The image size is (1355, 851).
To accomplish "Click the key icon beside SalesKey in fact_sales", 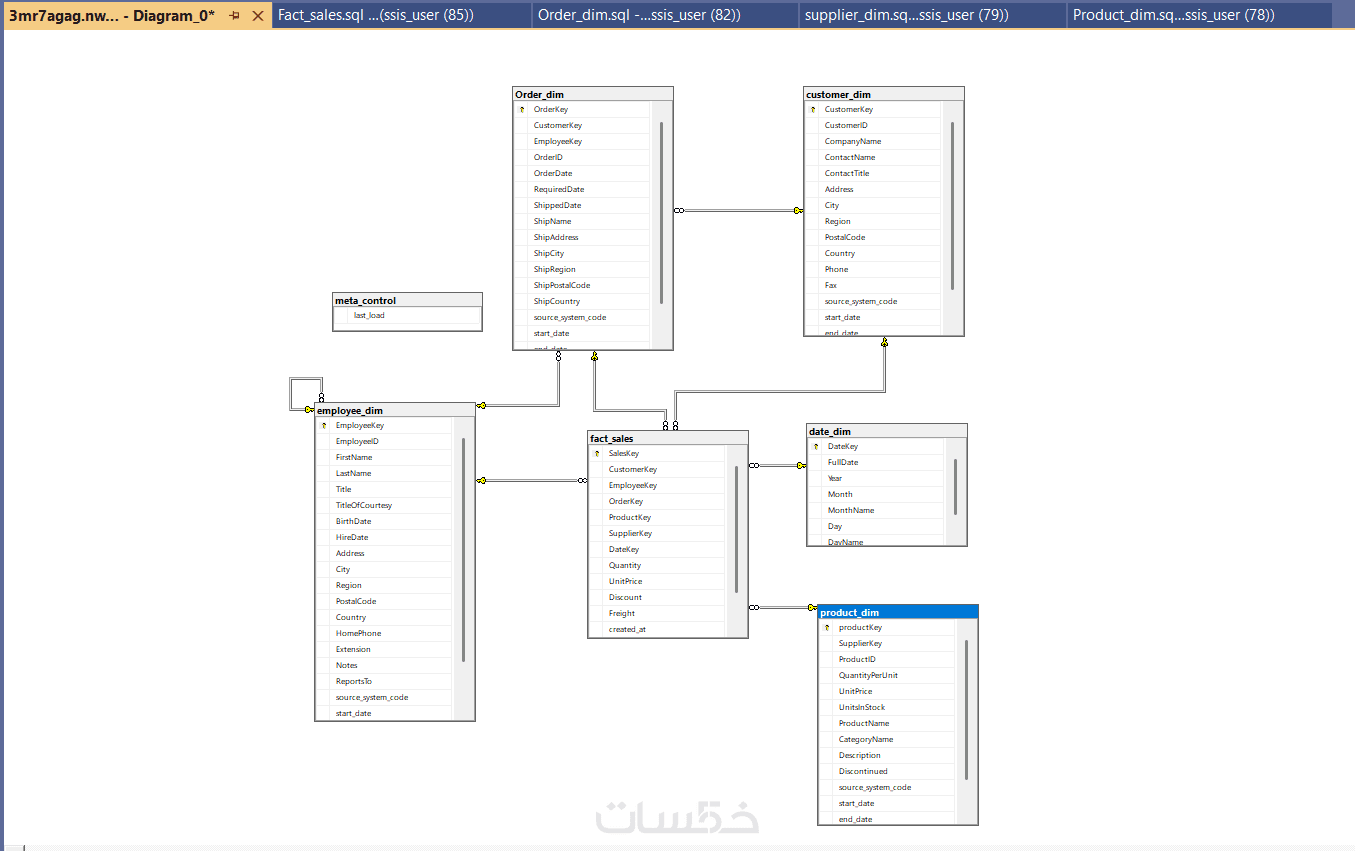I will [x=597, y=453].
